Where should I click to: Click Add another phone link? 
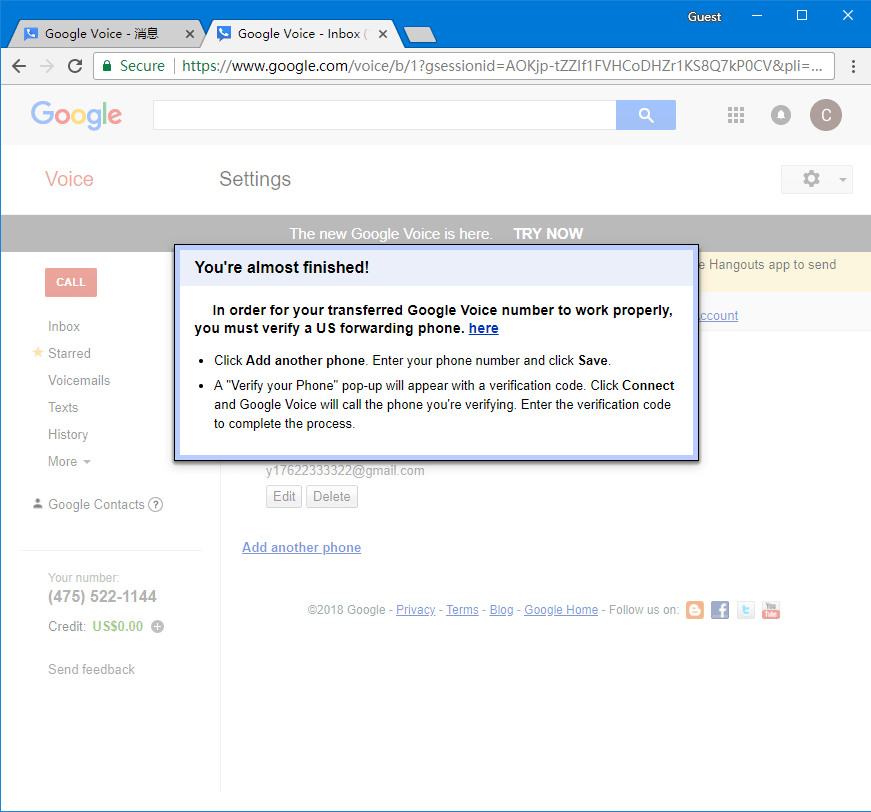[x=301, y=548]
